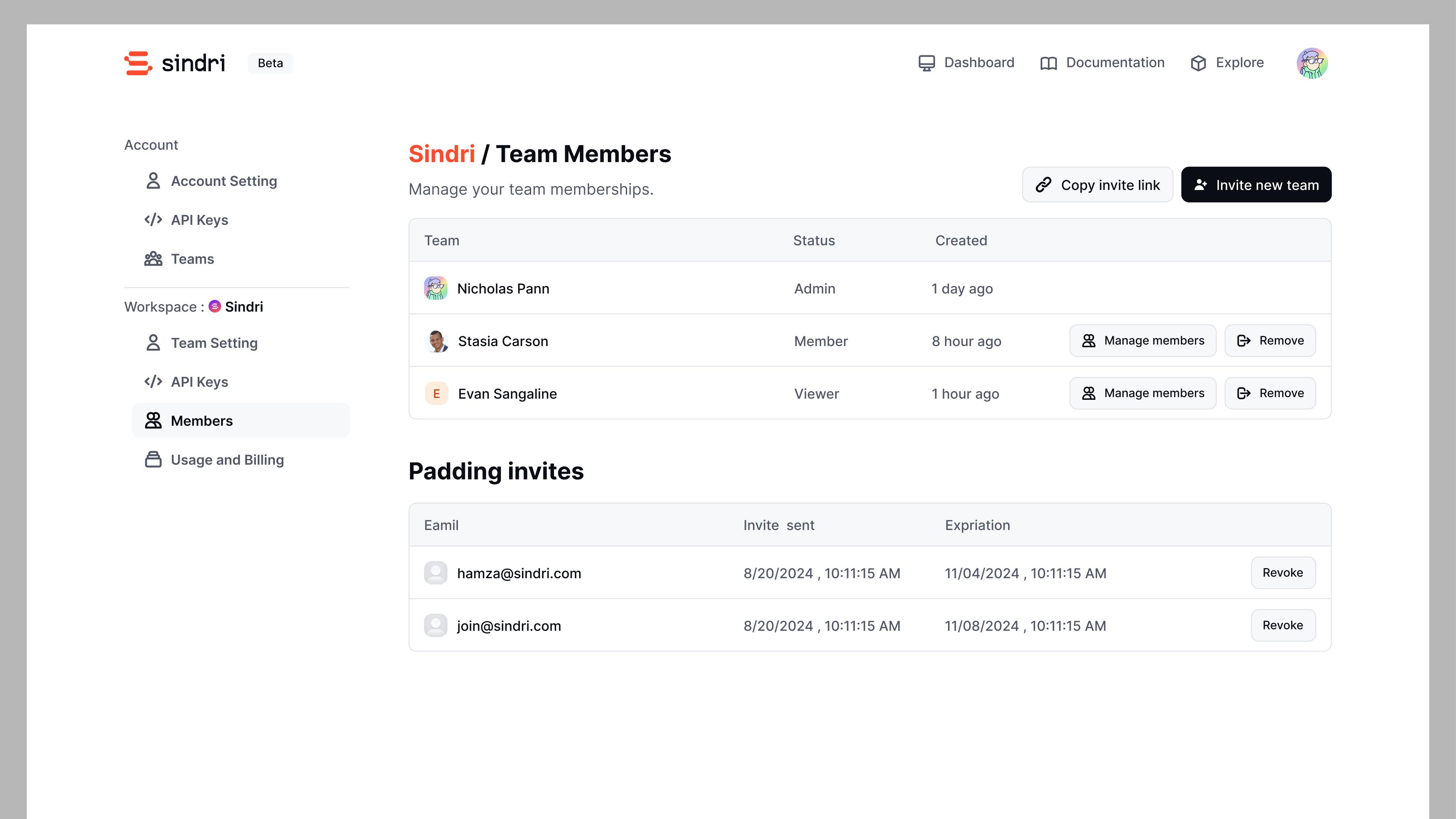Open the user profile avatar menu
This screenshot has height=819, width=1456.
click(1311, 63)
